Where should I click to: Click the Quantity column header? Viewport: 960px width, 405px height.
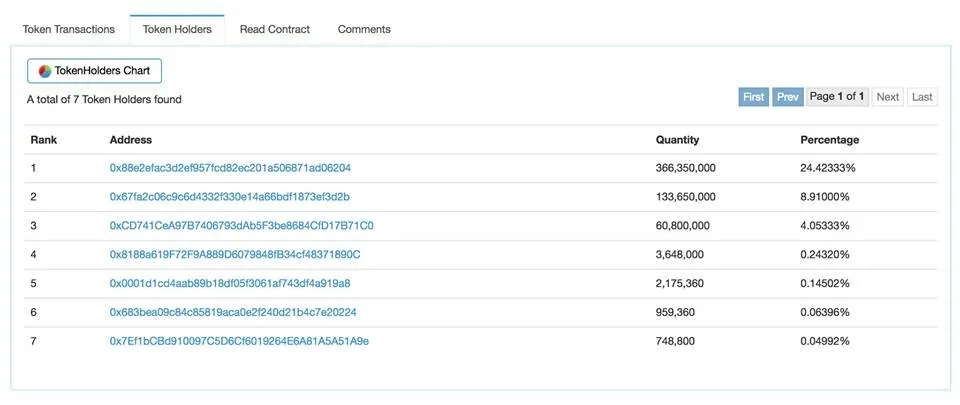(677, 139)
